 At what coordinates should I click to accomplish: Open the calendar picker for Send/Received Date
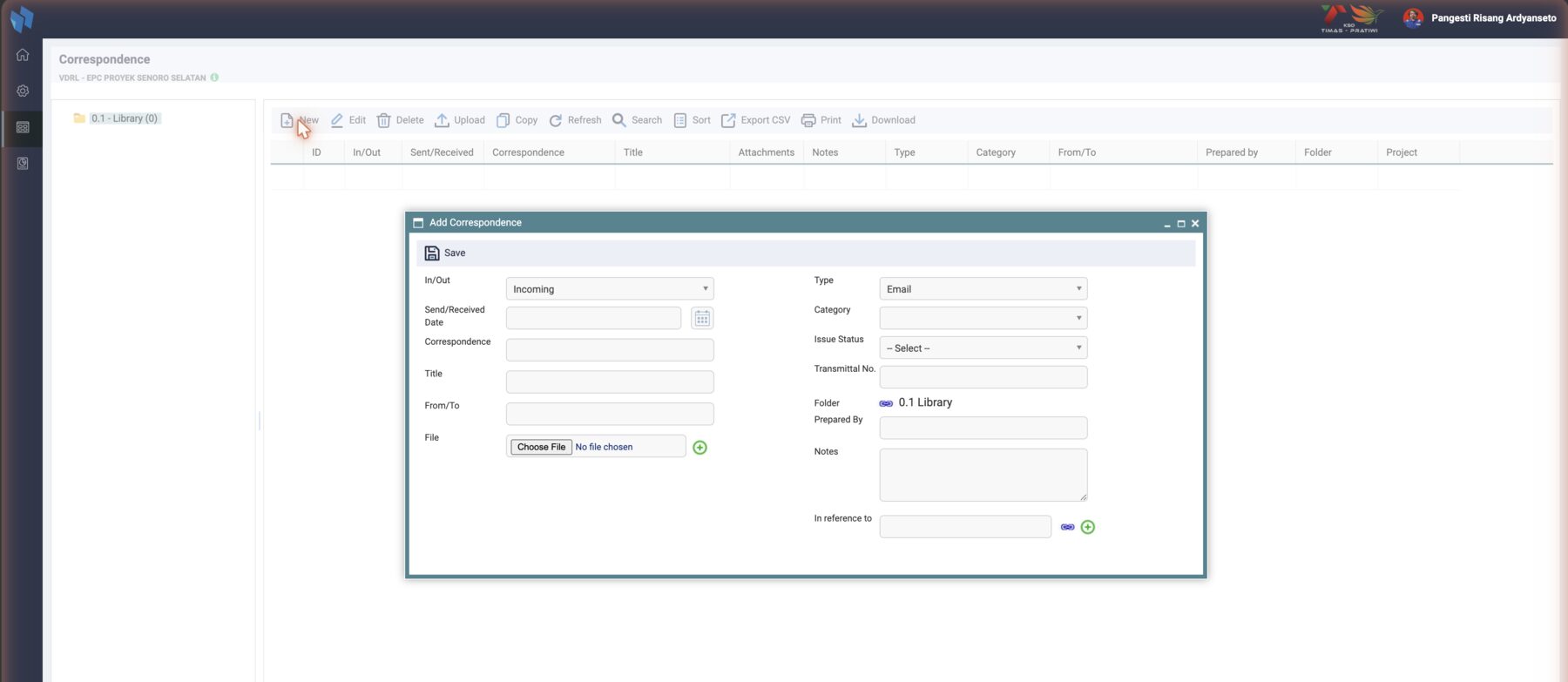(702, 318)
